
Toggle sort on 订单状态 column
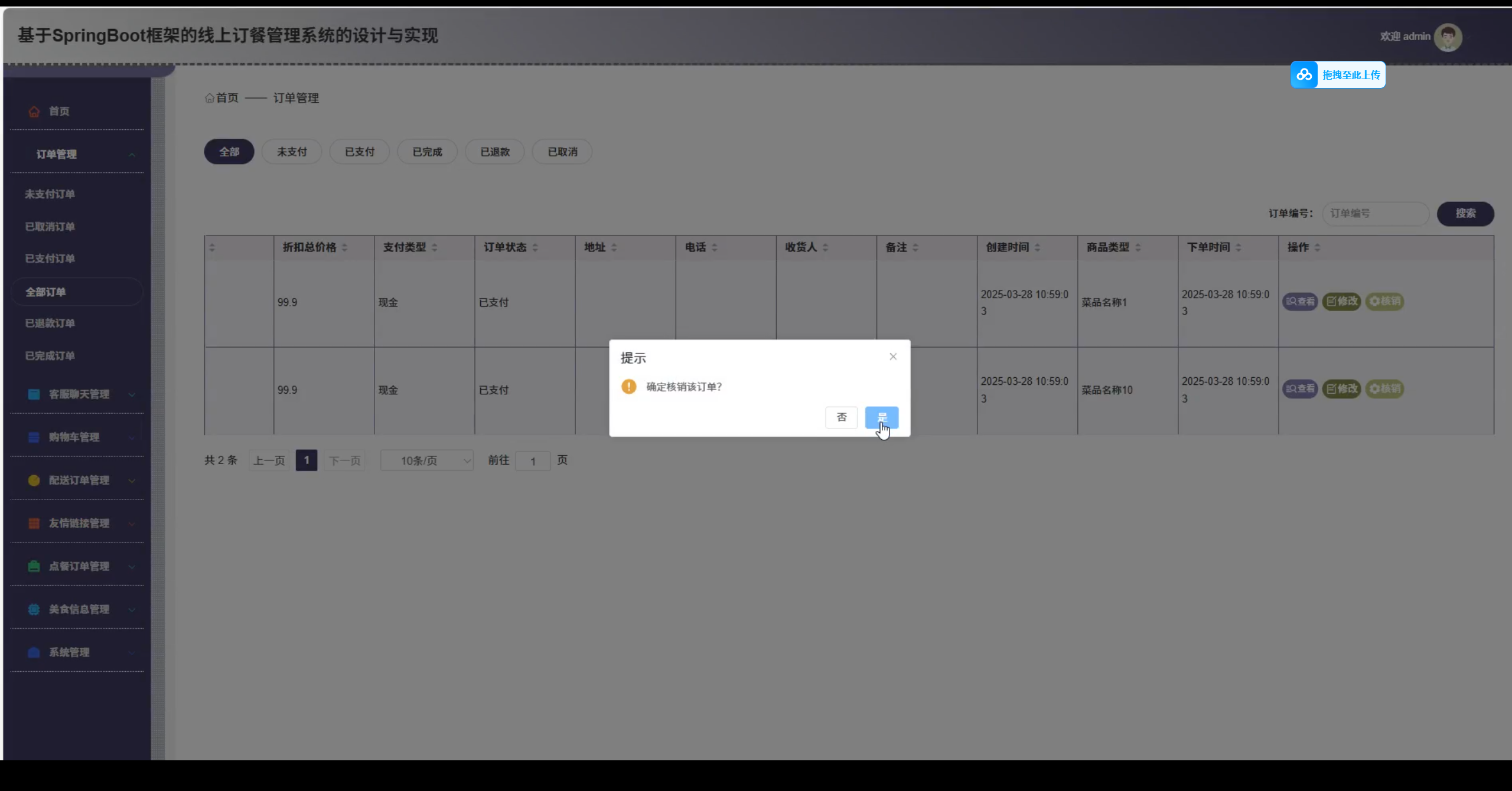535,247
